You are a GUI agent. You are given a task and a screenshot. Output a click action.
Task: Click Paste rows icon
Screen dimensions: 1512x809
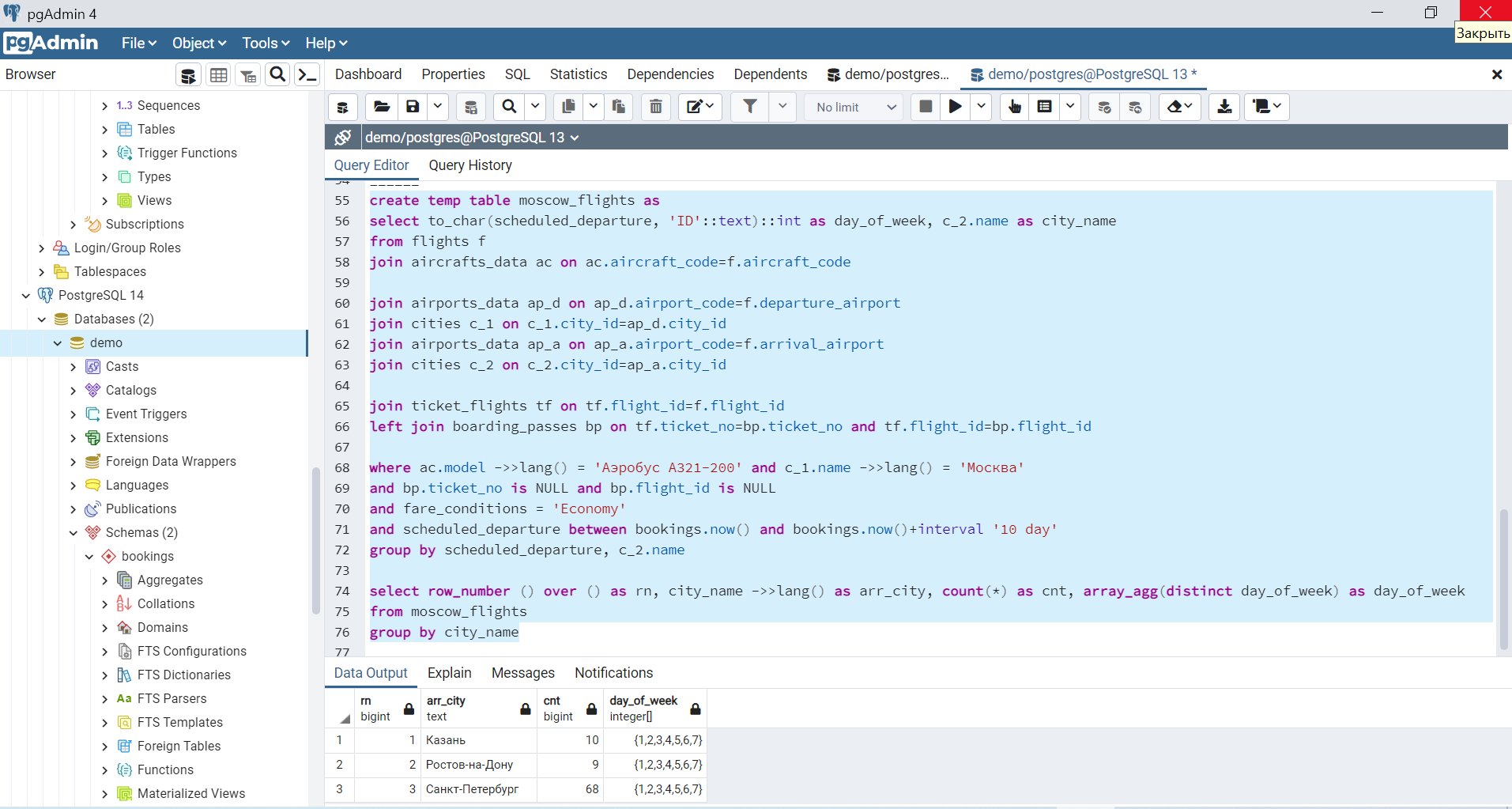(x=619, y=107)
